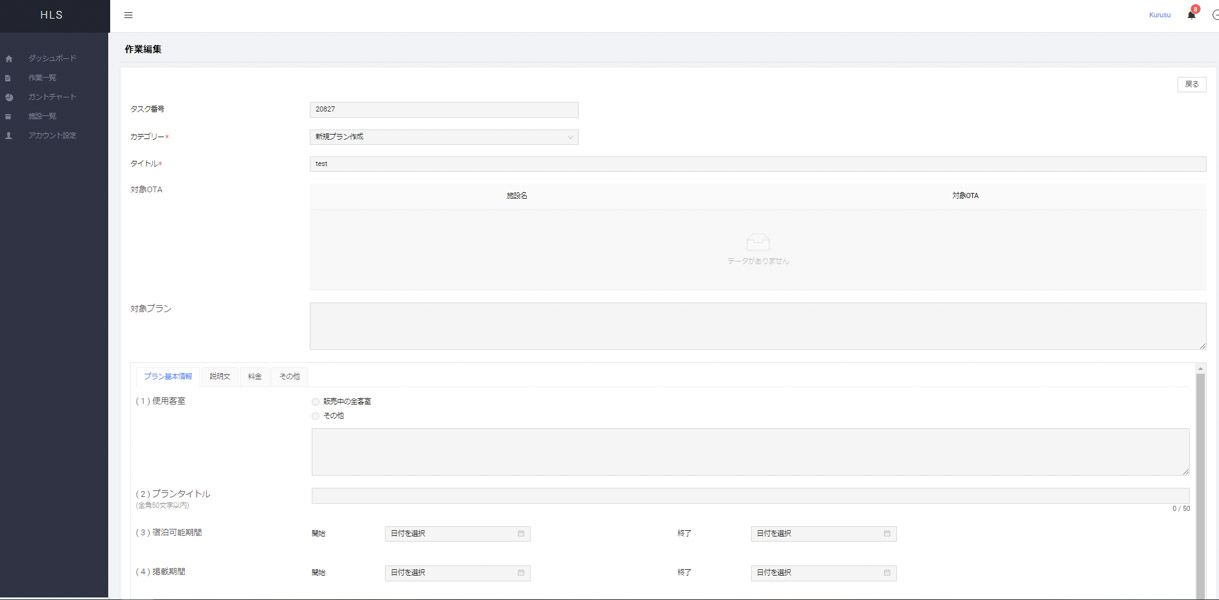This screenshot has width=1219, height=600.
Task: Click the 施設一覧 icon in sidebar
Action: click(9, 116)
